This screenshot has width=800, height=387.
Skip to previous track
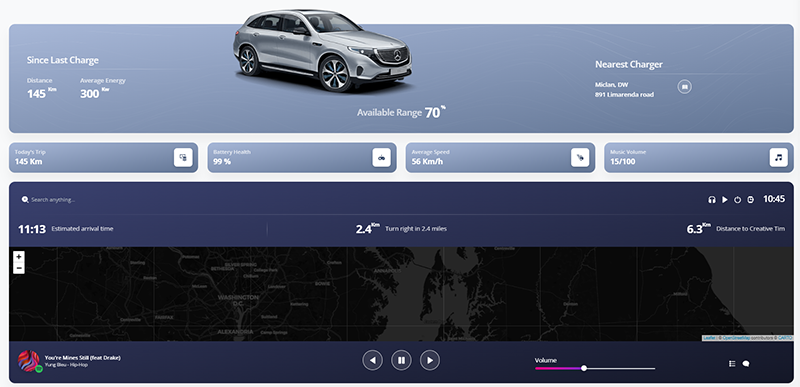point(372,360)
